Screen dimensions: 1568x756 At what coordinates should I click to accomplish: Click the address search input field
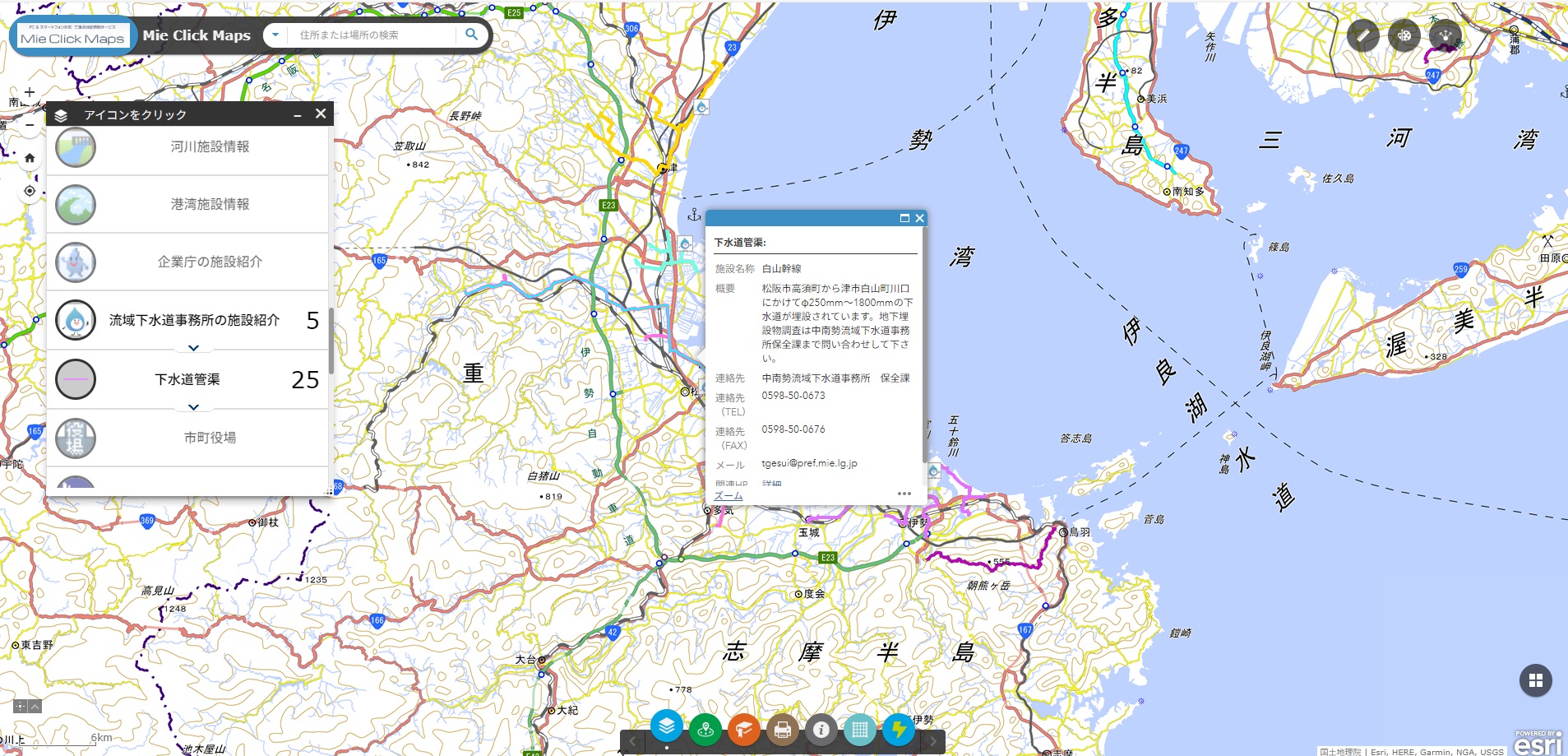tap(374, 35)
